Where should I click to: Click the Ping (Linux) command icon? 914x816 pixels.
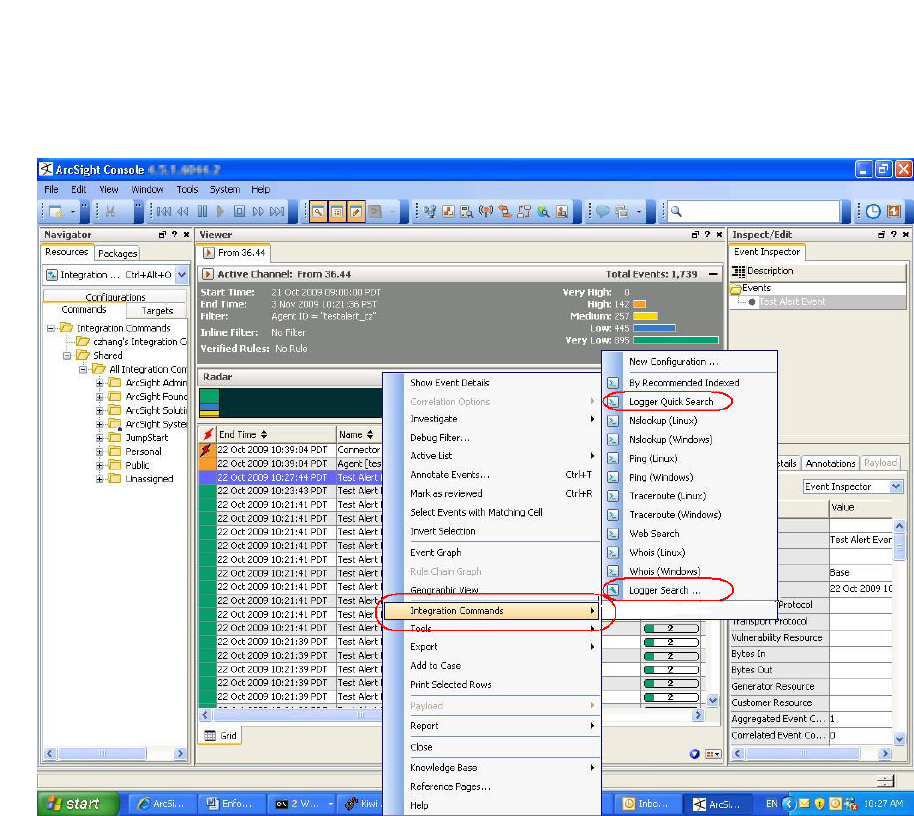pos(613,458)
